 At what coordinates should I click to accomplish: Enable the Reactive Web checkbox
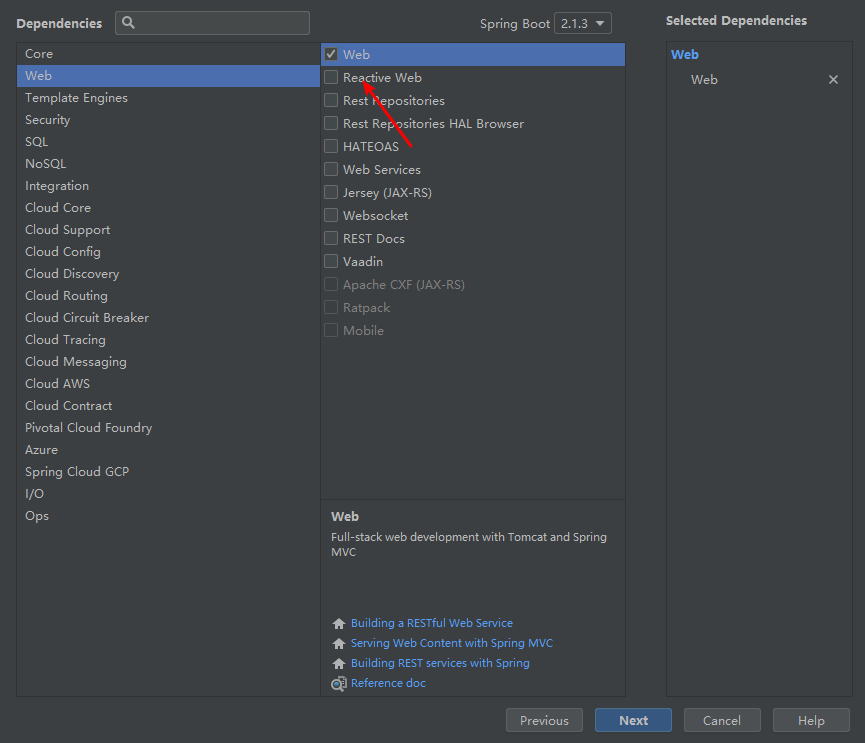331,78
